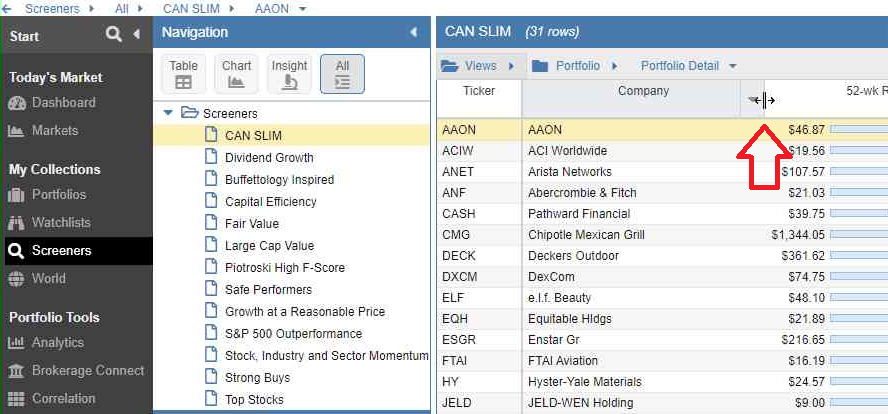Click All in the breadcrumb

[122, 8]
